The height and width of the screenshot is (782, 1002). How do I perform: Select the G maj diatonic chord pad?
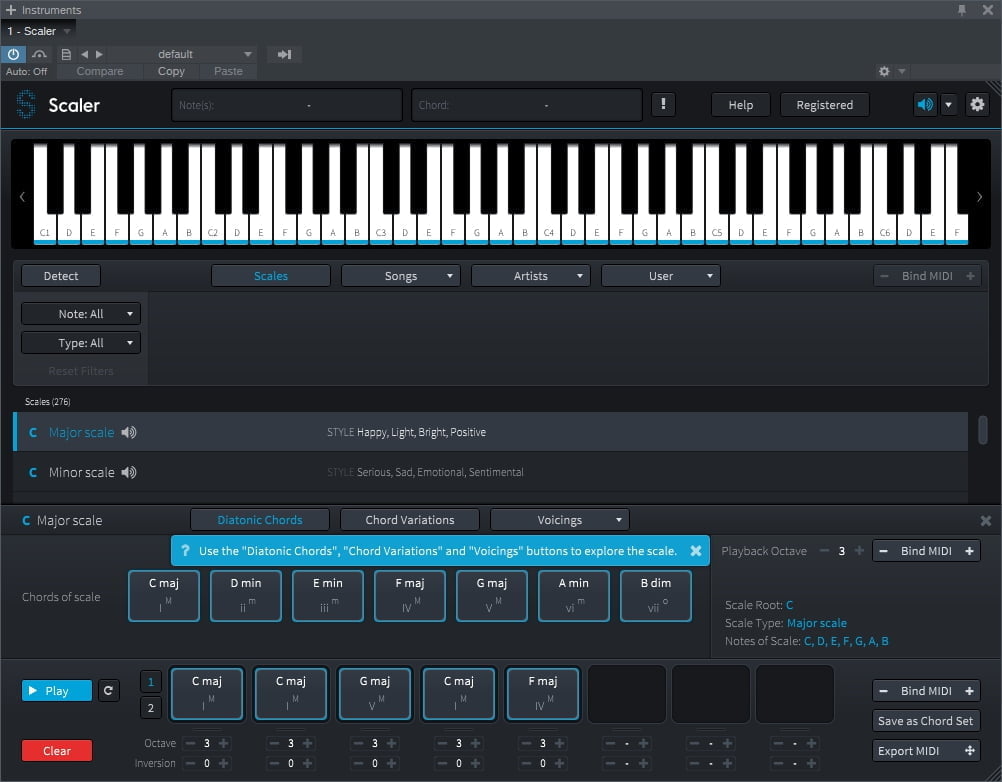point(491,596)
